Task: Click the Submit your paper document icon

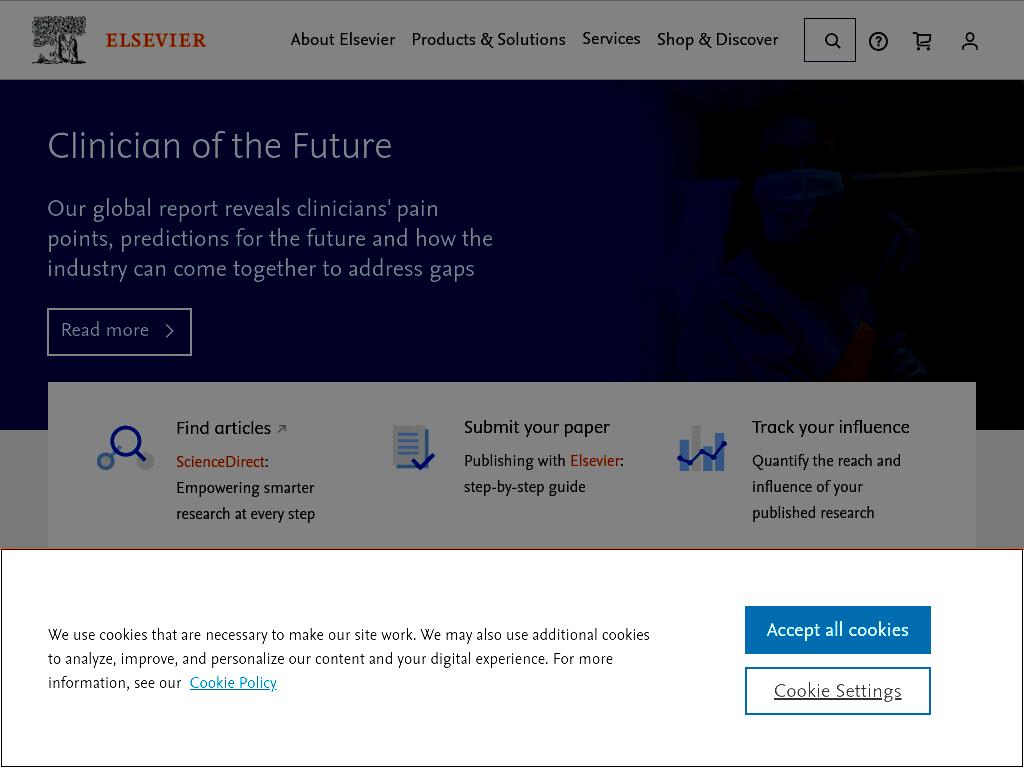Action: [x=413, y=447]
